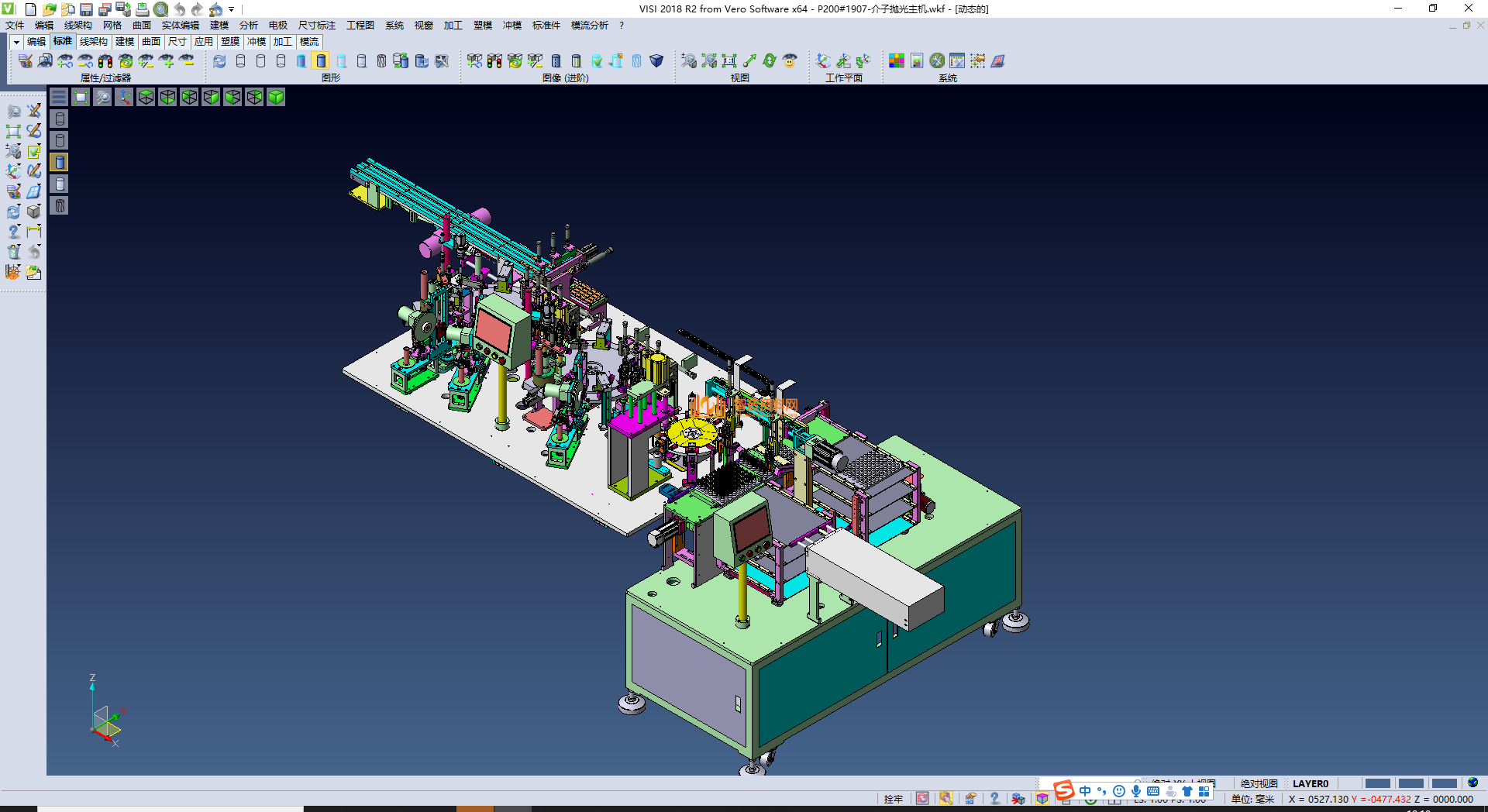The width and height of the screenshot is (1488, 812).
Task: Toggle the highlighted shaded cylinder display mode
Action: pyautogui.click(x=321, y=60)
